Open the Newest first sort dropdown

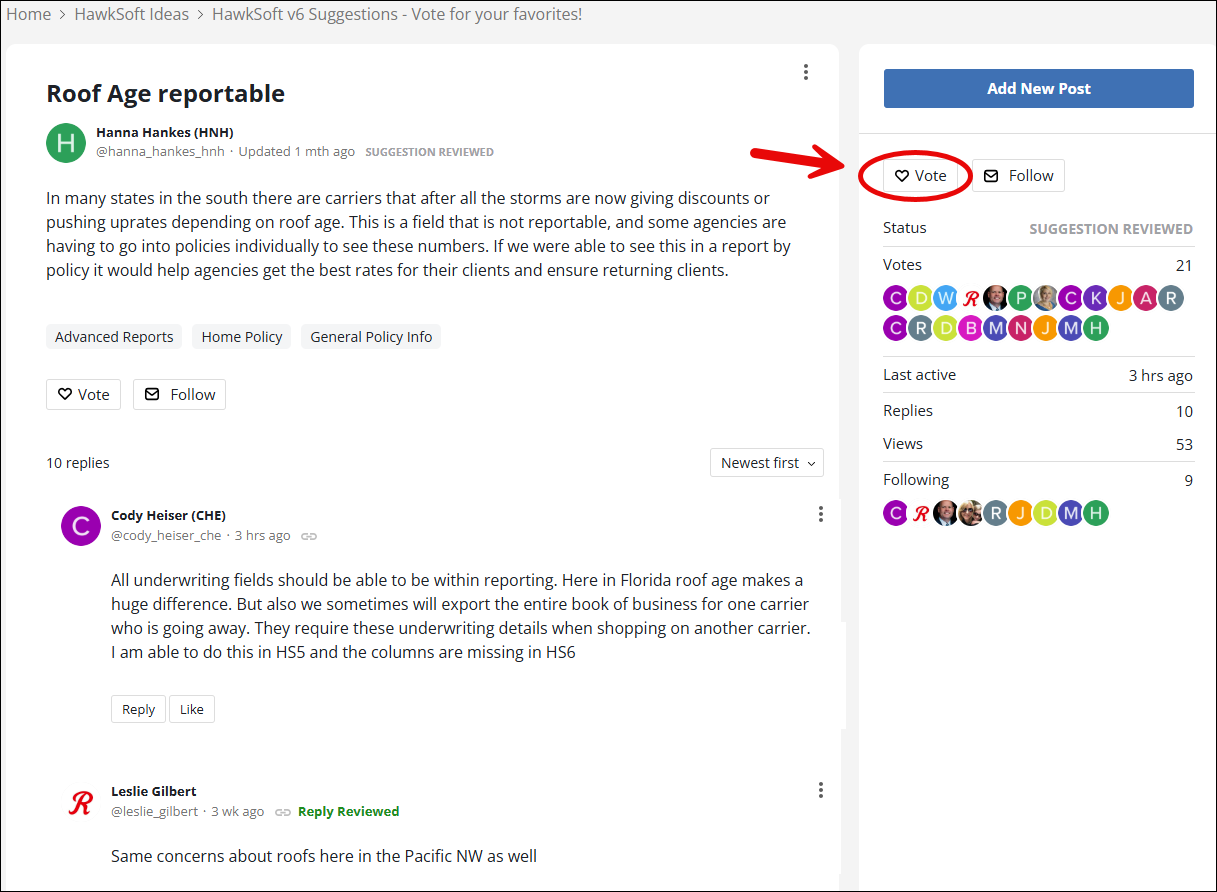pos(766,462)
